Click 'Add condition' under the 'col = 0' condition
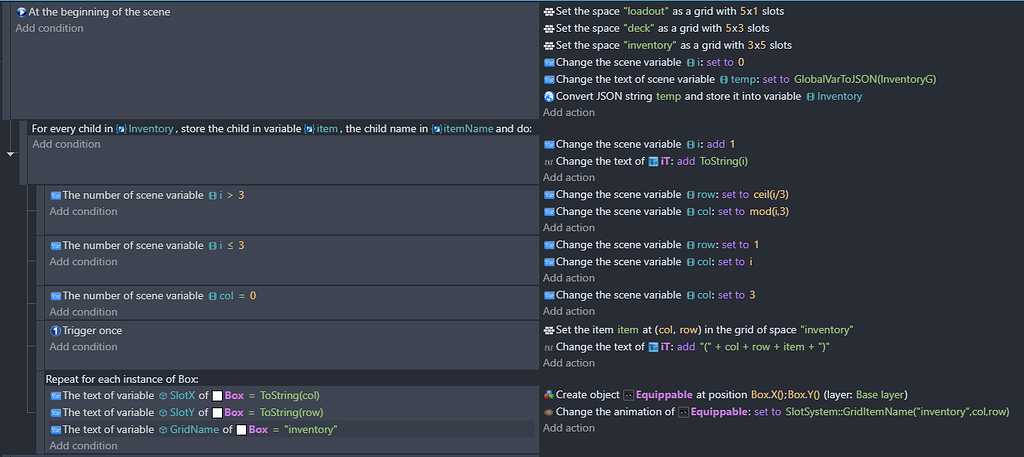 [x=84, y=312]
